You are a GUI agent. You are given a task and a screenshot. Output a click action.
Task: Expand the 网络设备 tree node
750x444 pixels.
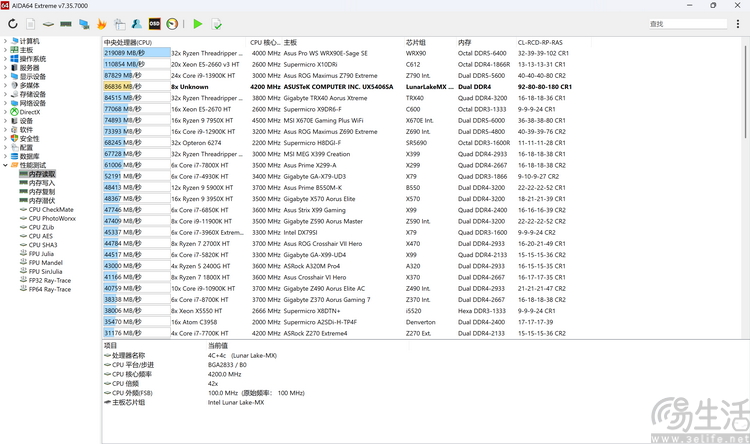point(5,103)
